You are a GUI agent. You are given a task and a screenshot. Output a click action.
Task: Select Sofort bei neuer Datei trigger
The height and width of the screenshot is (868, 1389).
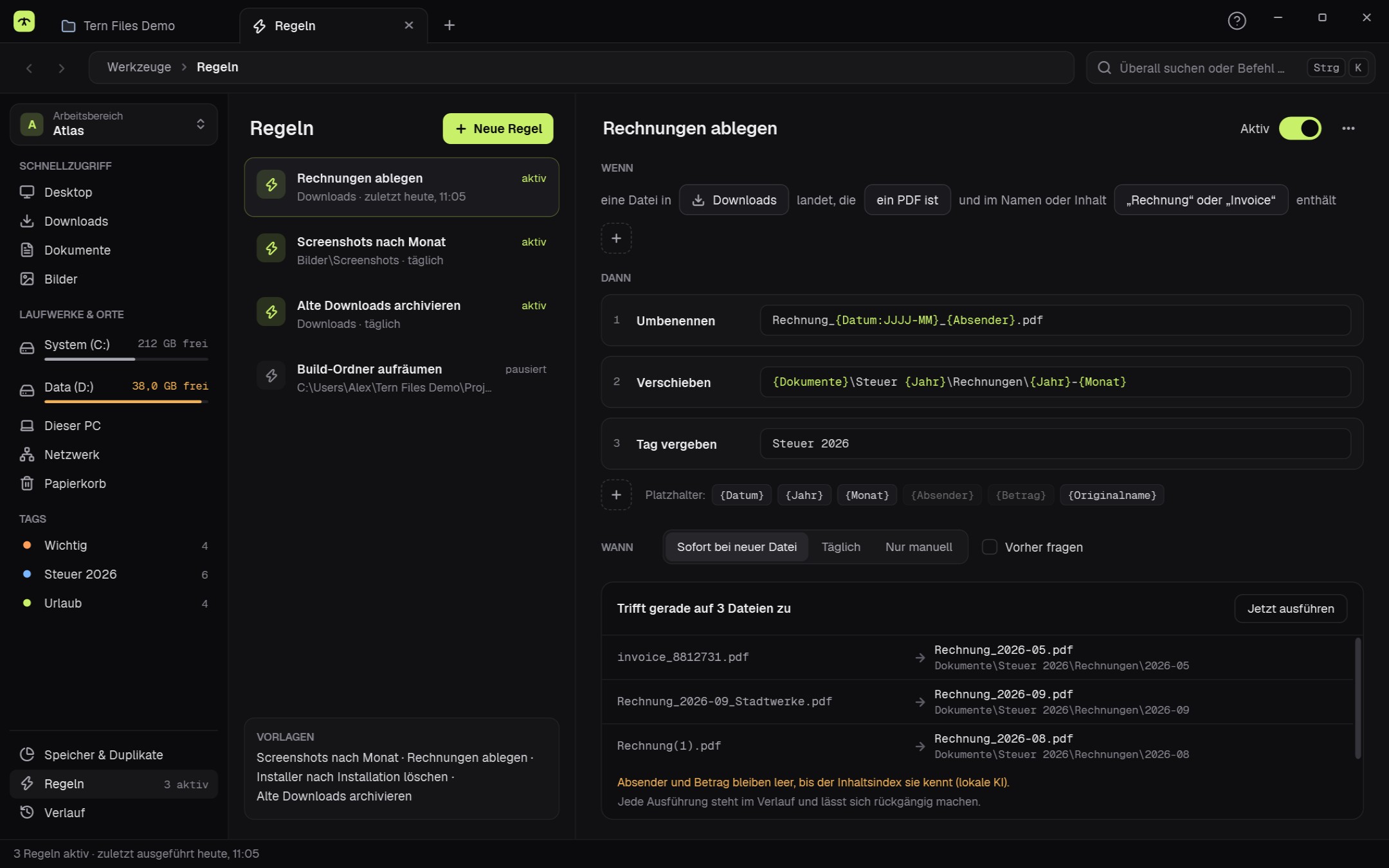(736, 547)
